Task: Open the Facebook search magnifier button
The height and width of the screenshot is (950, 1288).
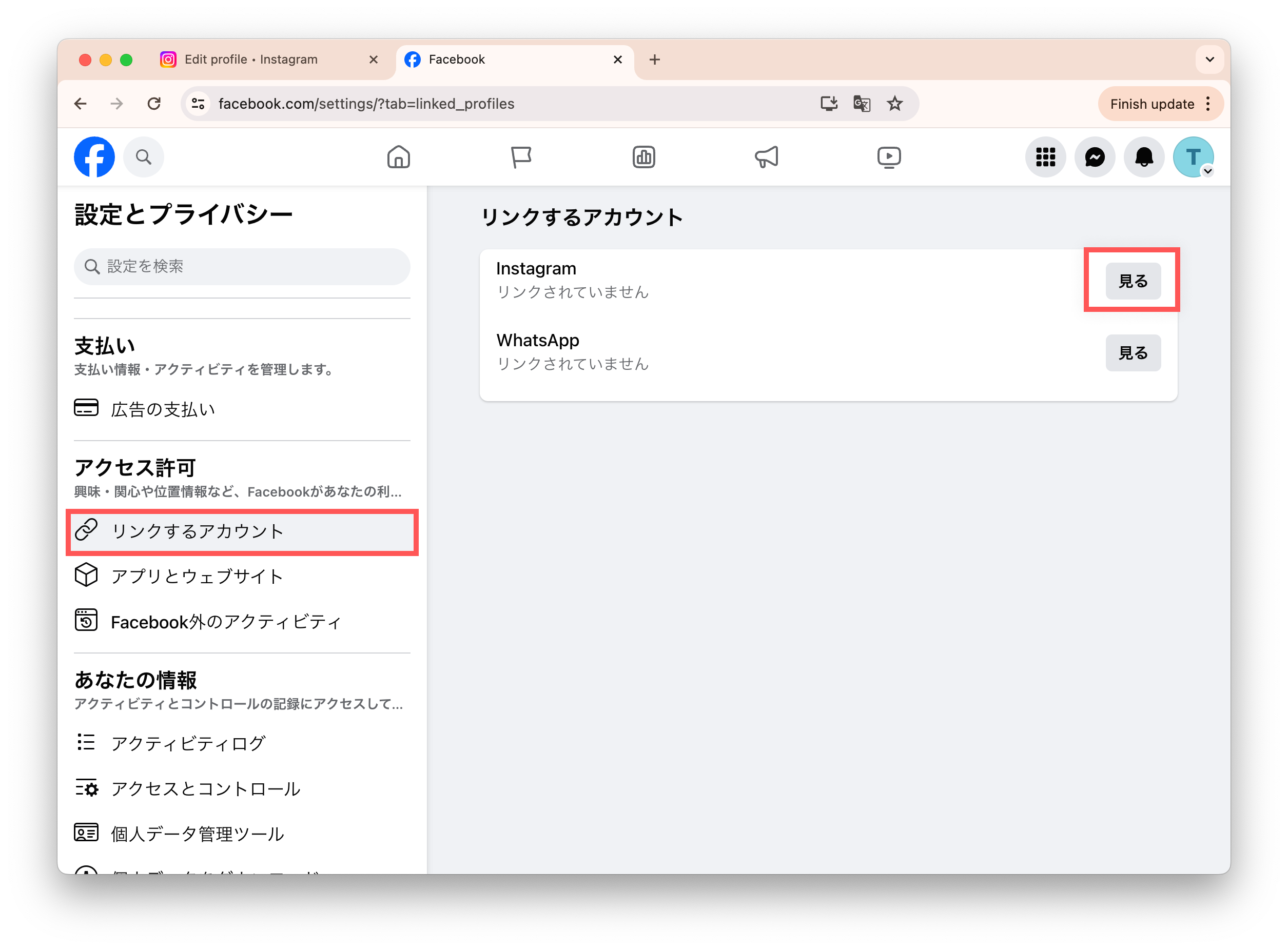Action: pos(143,156)
